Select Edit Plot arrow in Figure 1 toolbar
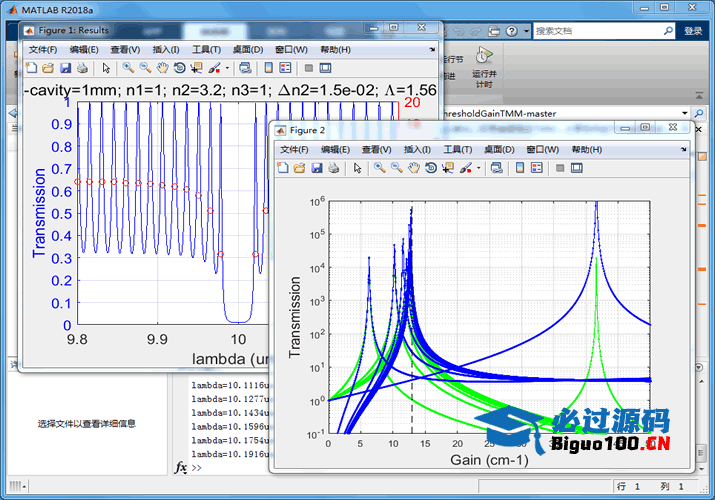The image size is (715, 500). point(106,68)
